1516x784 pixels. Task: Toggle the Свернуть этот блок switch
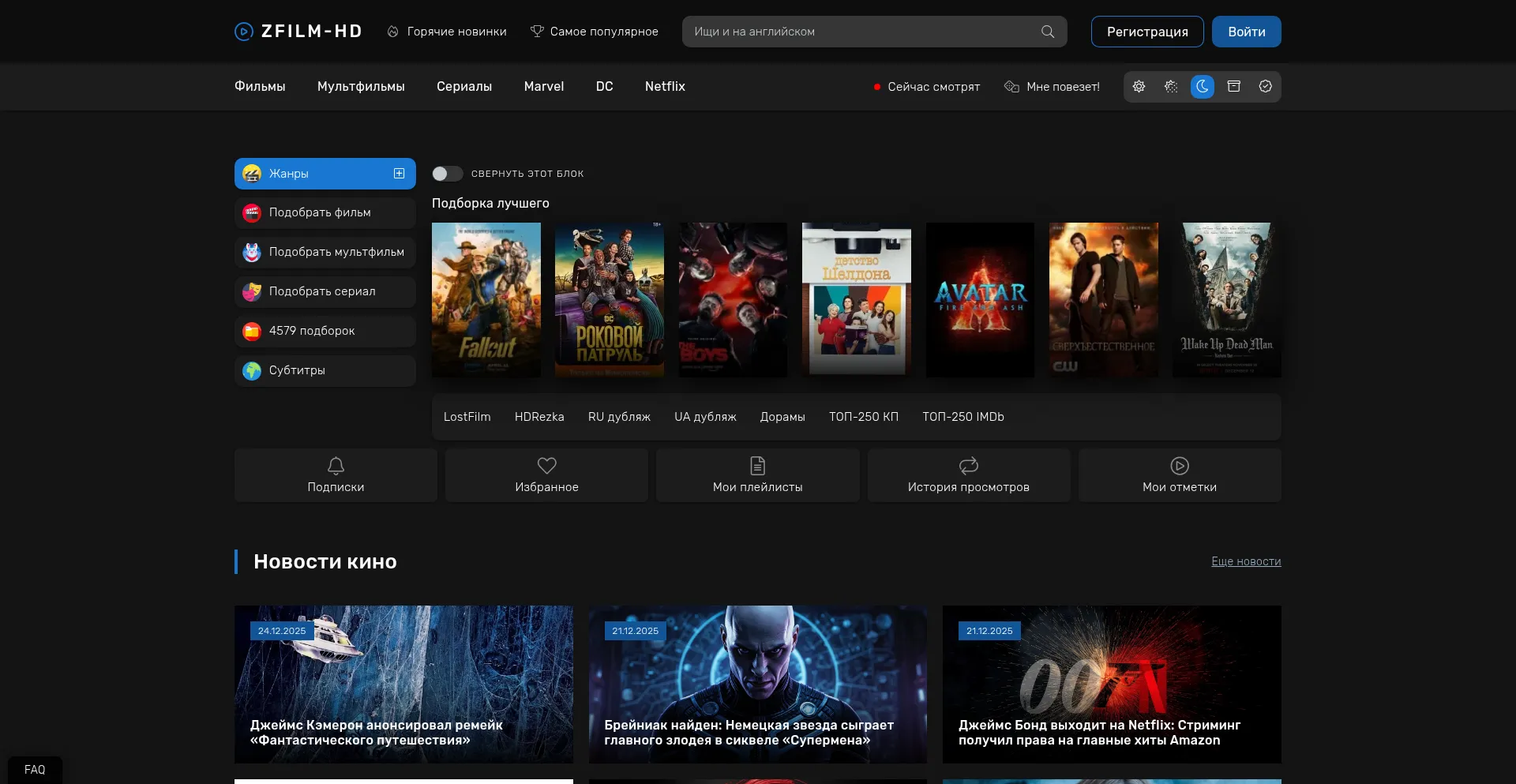tap(447, 174)
